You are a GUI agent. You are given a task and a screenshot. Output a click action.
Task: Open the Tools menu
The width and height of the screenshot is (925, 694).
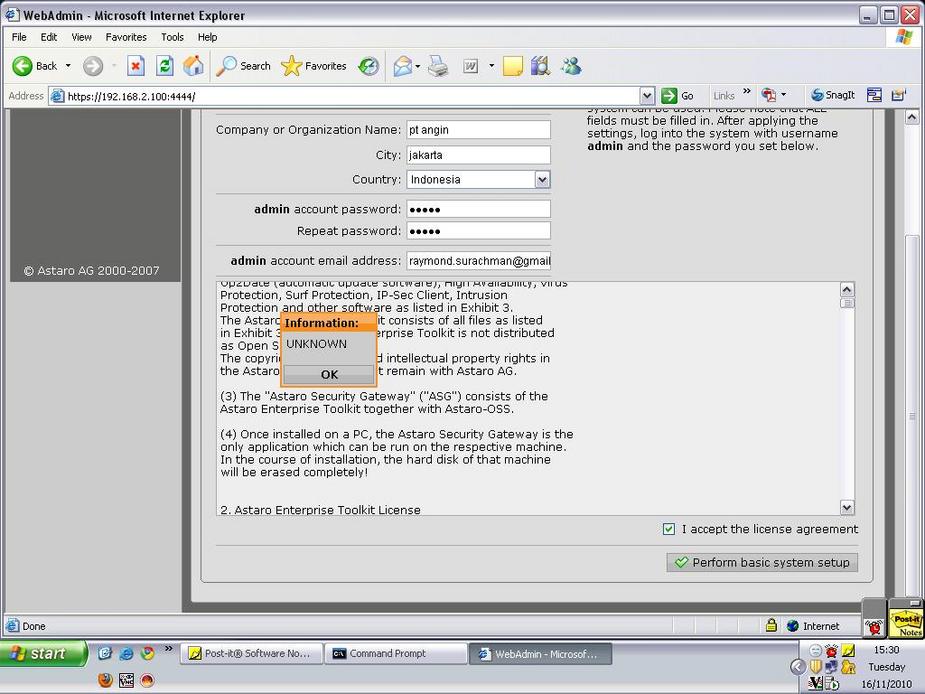[172, 37]
